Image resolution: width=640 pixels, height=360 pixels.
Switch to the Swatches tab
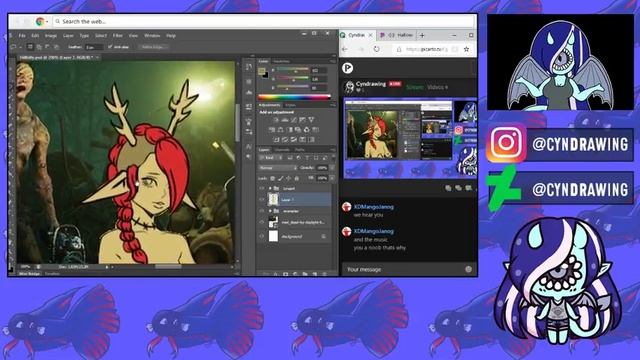(x=281, y=61)
